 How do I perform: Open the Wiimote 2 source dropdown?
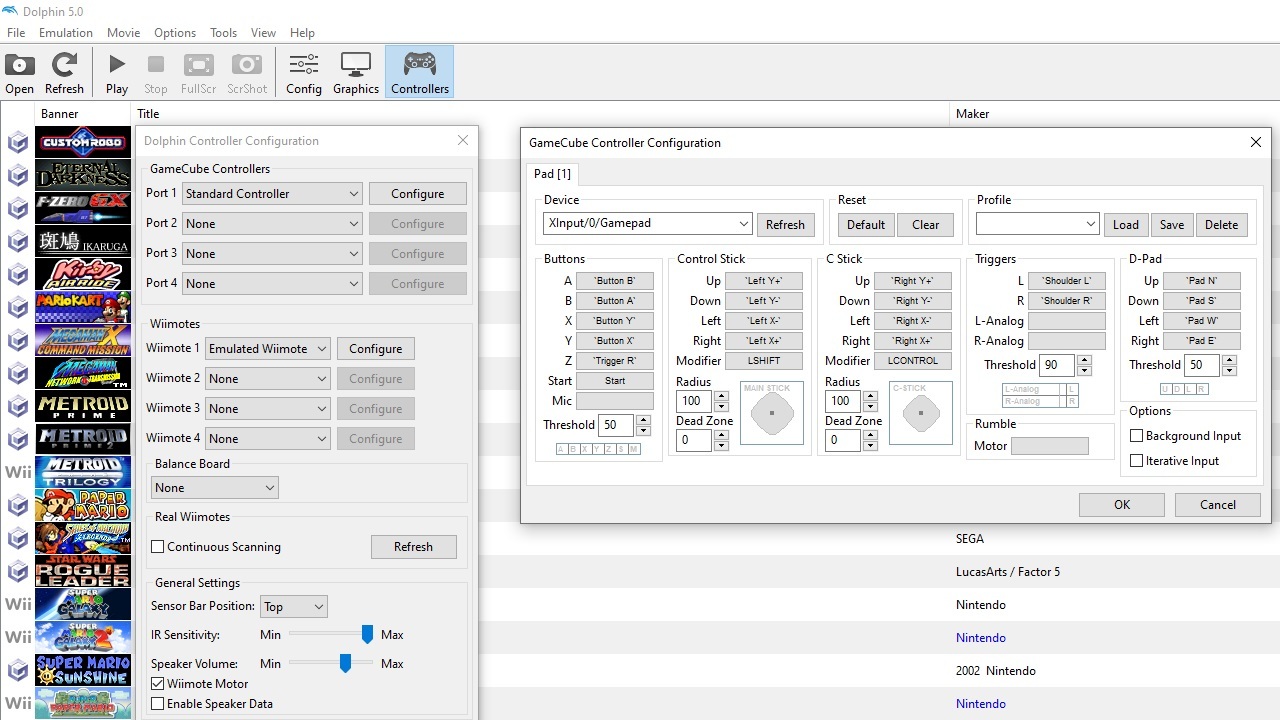tap(268, 379)
